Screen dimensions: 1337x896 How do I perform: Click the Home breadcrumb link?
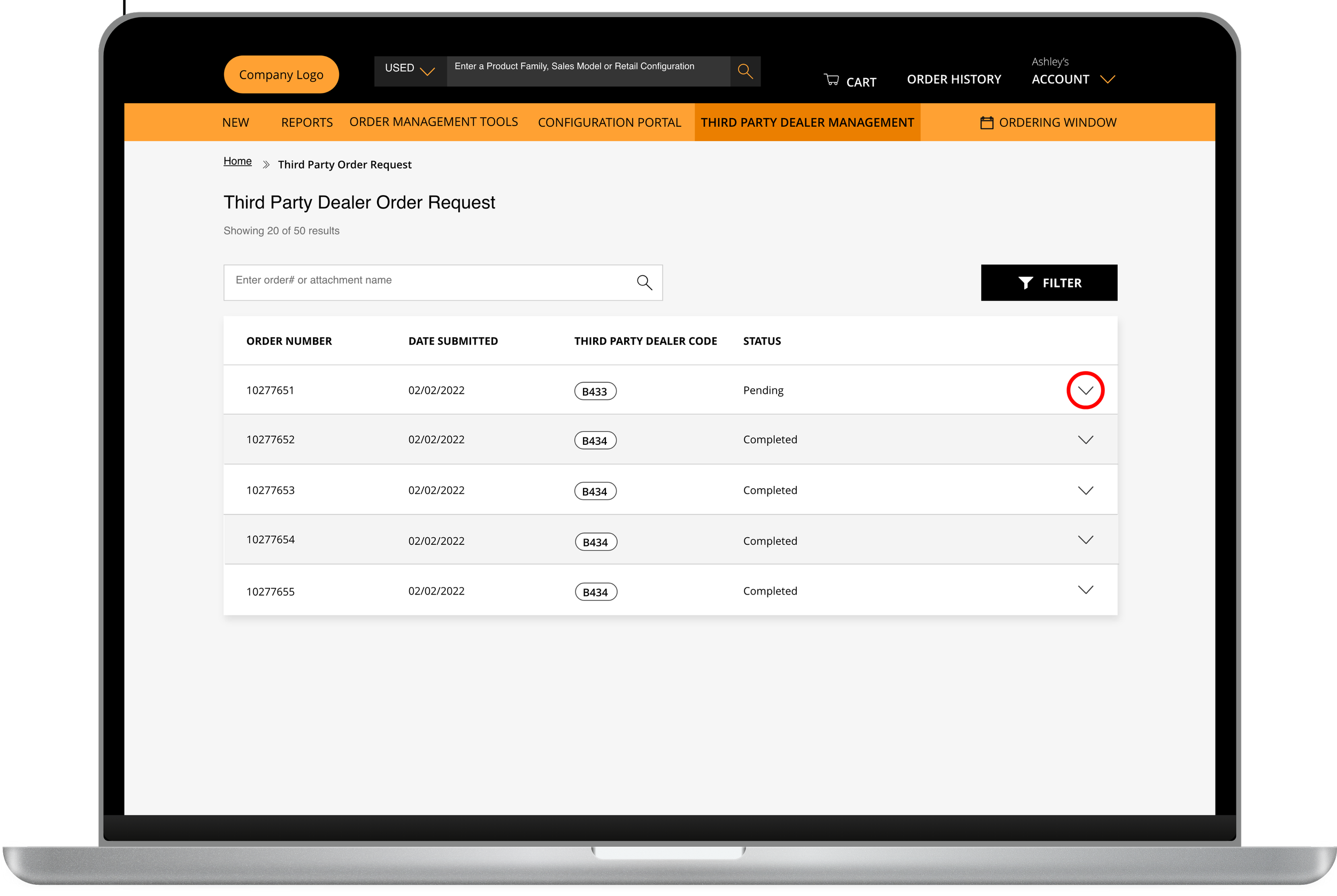pos(237,161)
